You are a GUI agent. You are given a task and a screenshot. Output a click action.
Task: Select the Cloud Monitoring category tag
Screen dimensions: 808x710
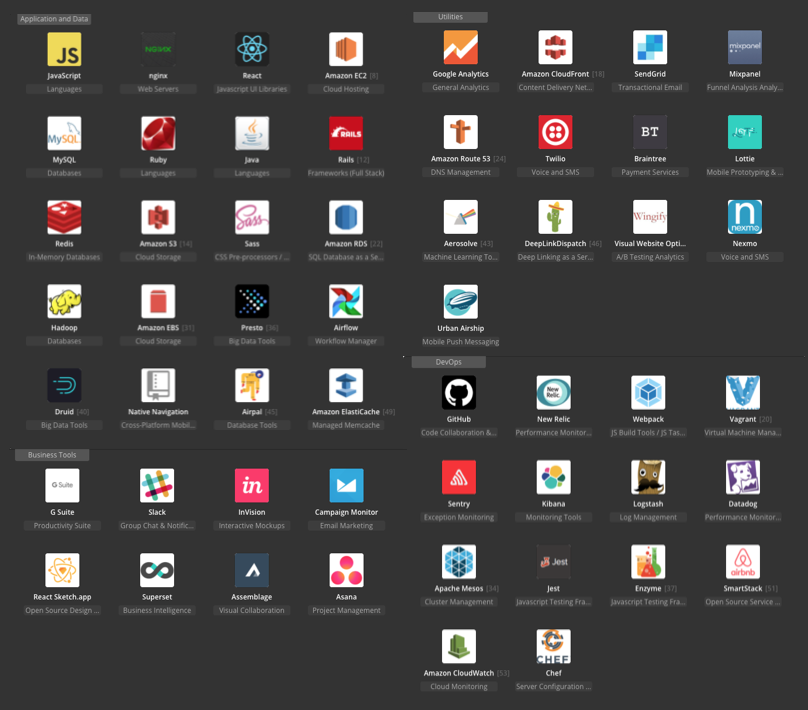(459, 686)
